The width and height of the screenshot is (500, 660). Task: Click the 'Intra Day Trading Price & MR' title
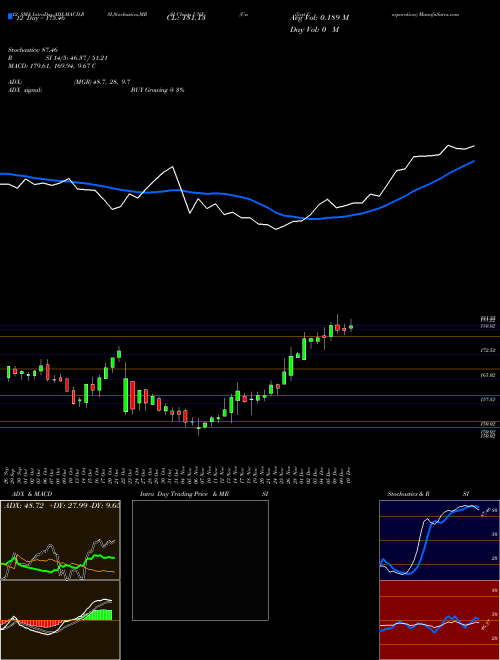pos(184,494)
